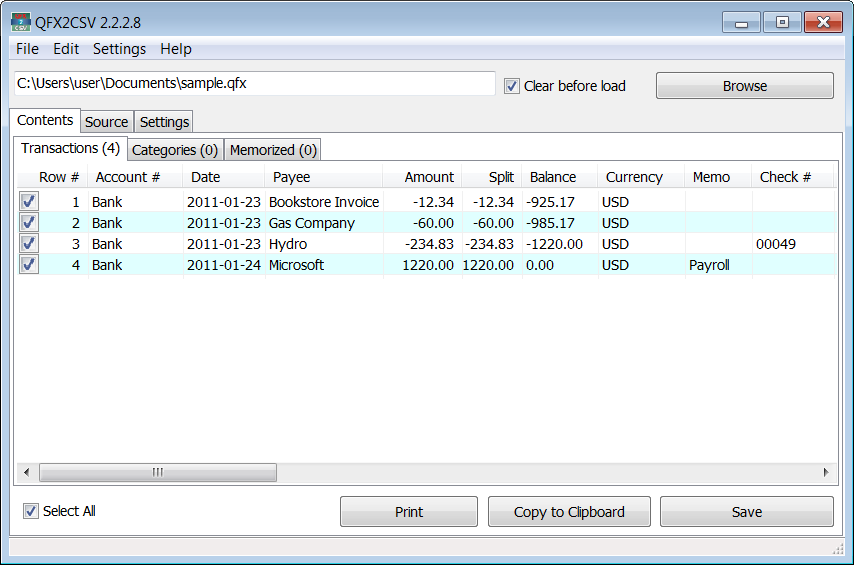Uncheck row 4 Microsoft checkbox

(29, 265)
